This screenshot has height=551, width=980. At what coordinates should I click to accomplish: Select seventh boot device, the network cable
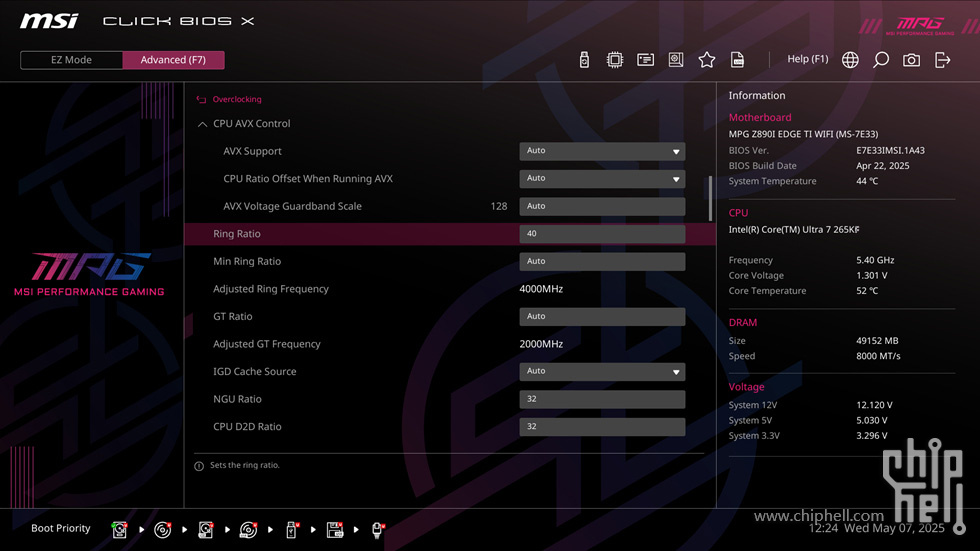point(378,530)
